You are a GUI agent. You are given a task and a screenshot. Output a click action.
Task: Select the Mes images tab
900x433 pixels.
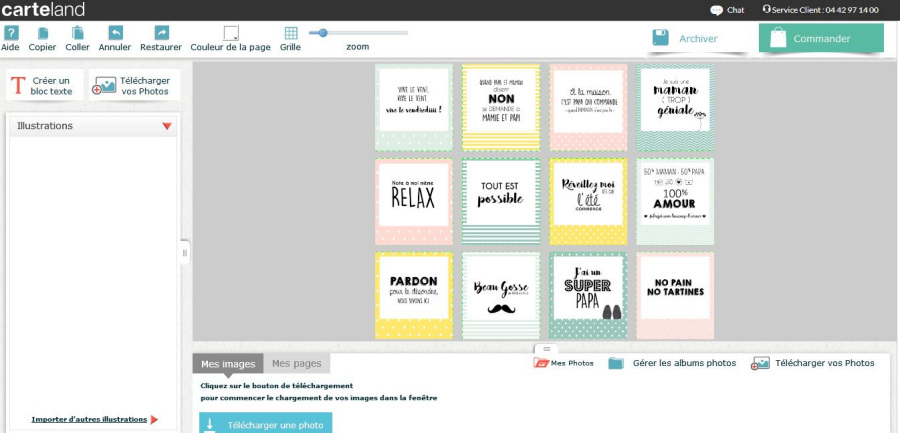(x=228, y=364)
